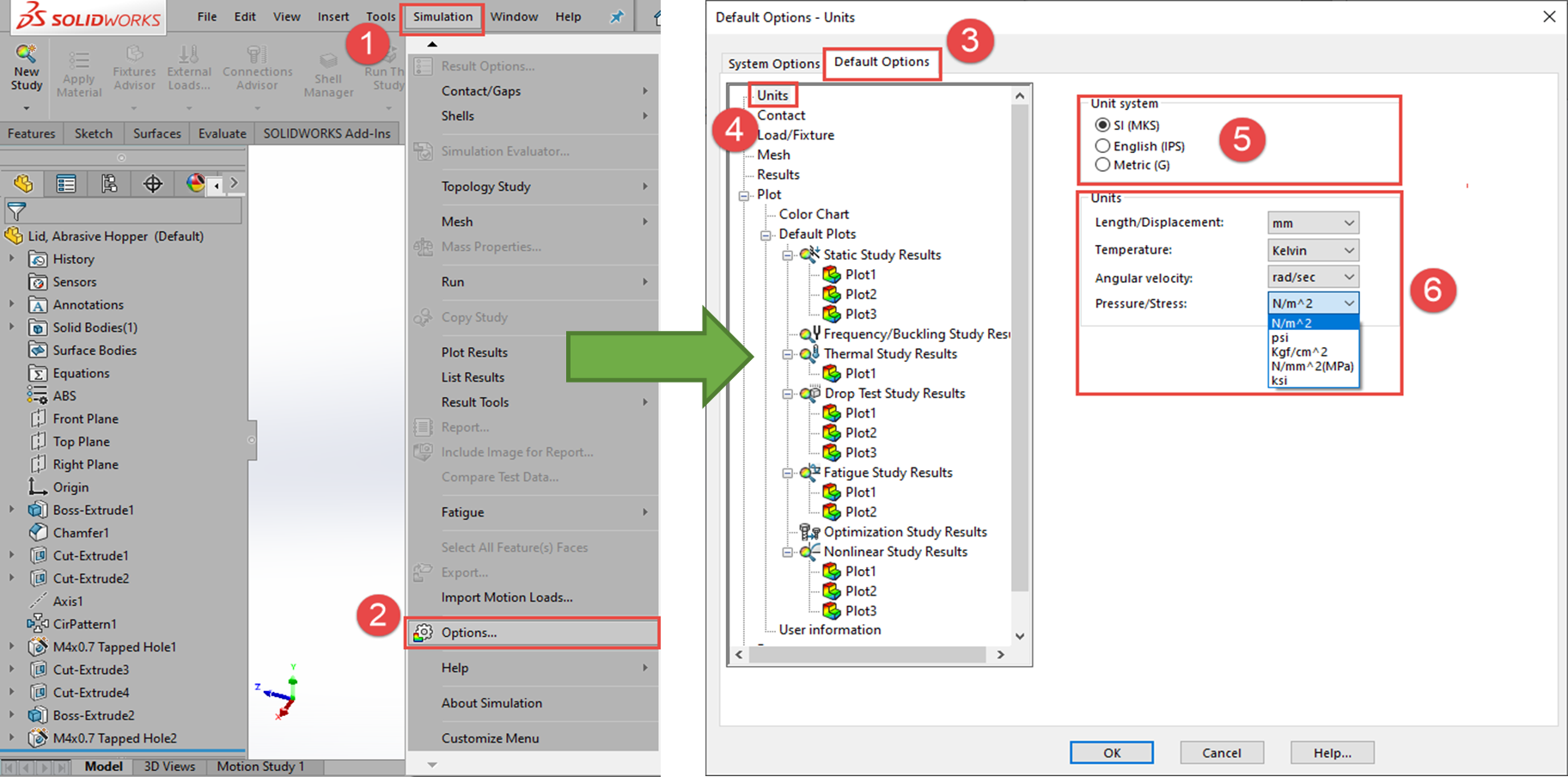Click the Thermal Study Results icon
Image resolution: width=1568 pixels, height=777 pixels.
pyautogui.click(x=809, y=353)
